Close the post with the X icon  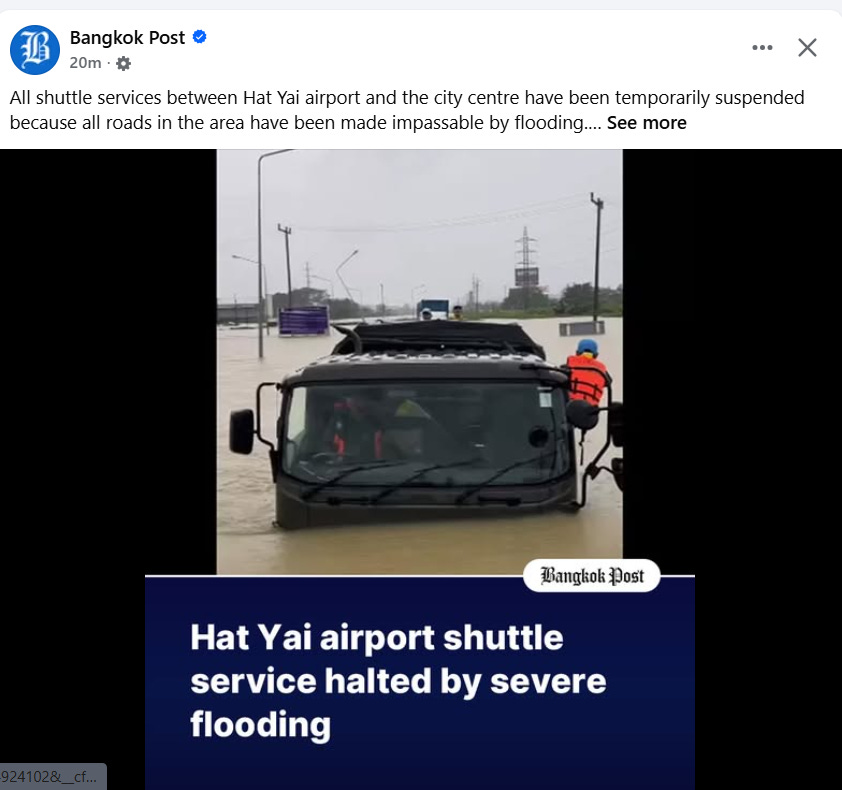click(x=807, y=47)
